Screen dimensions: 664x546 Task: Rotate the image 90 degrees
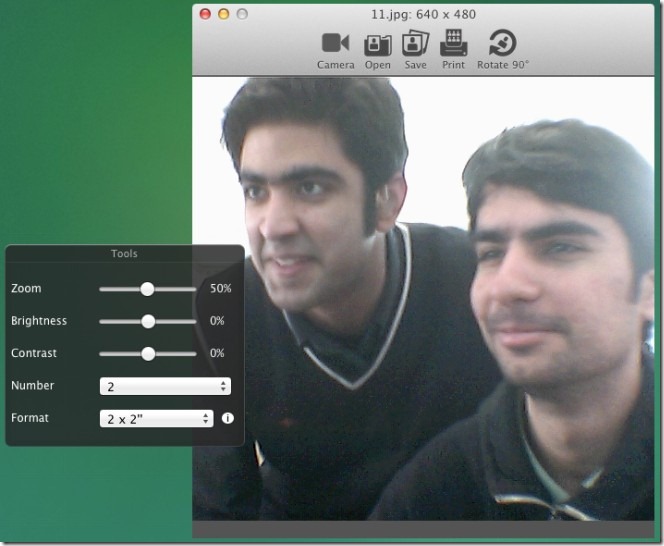503,50
